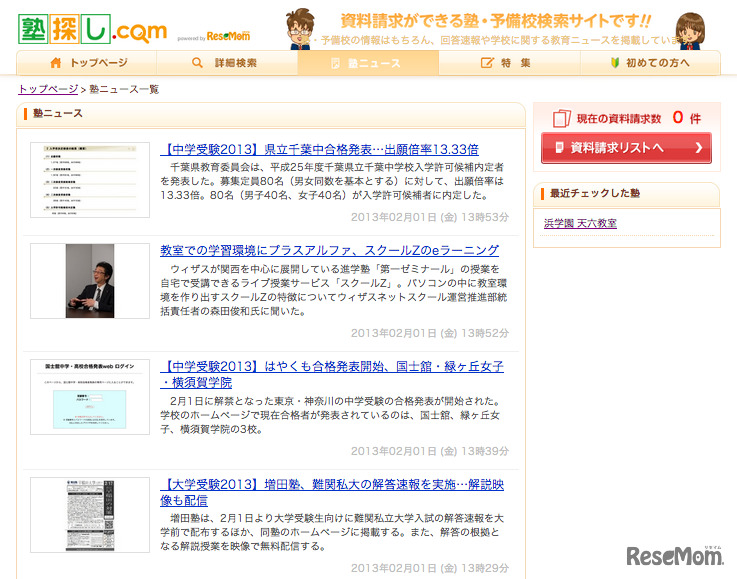This screenshot has height=579, width=737.
Task: Open the 初めての方へ navigation tab
Action: [650, 63]
